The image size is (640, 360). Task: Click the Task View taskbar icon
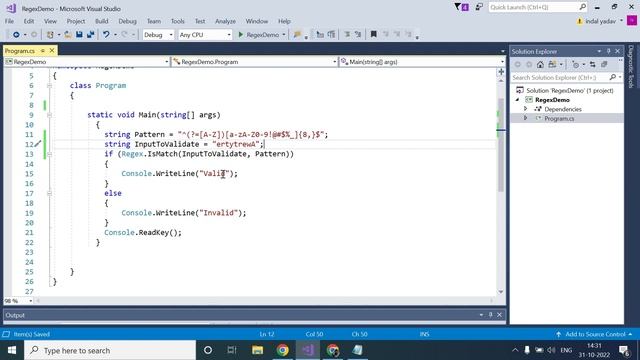[232, 350]
